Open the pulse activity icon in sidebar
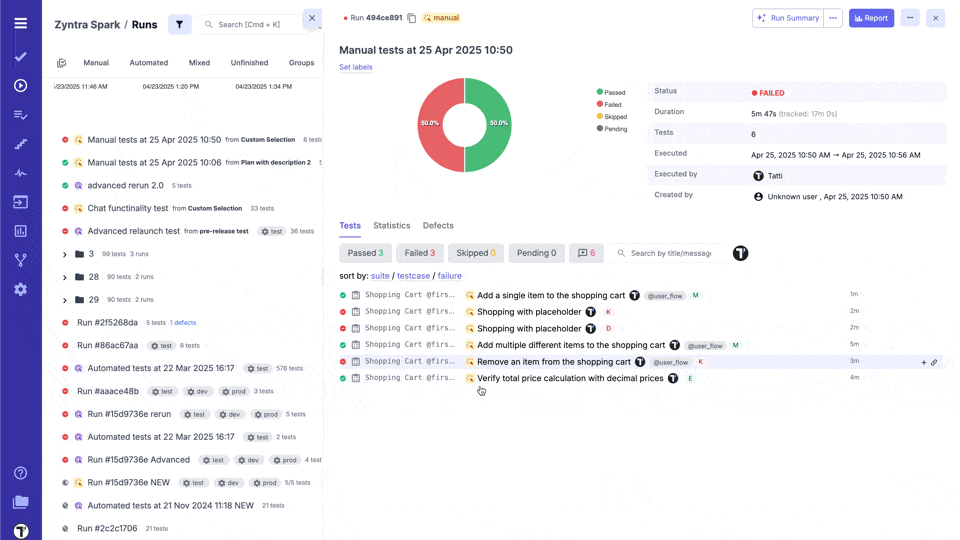Viewport: 960px width, 540px height. [20, 173]
